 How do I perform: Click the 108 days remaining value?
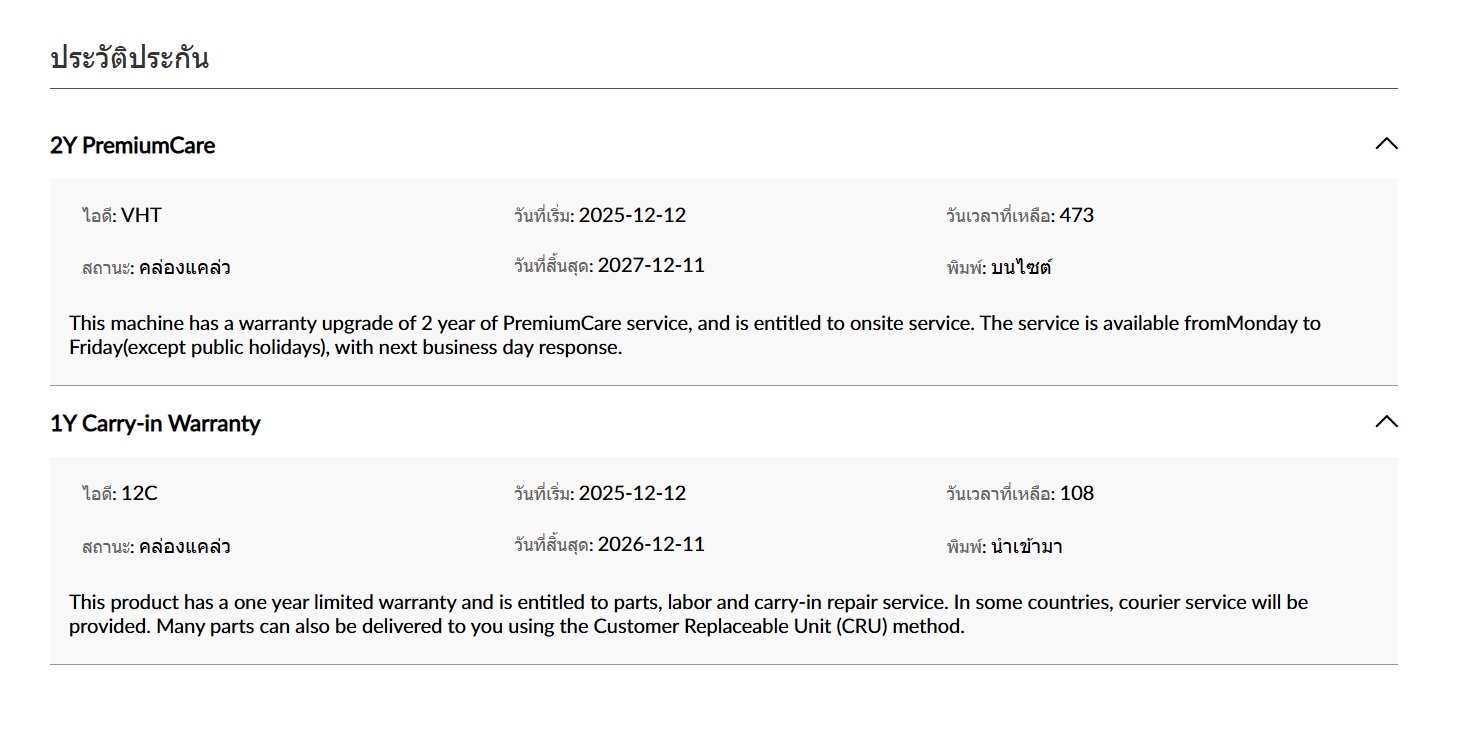pyautogui.click(x=1077, y=493)
